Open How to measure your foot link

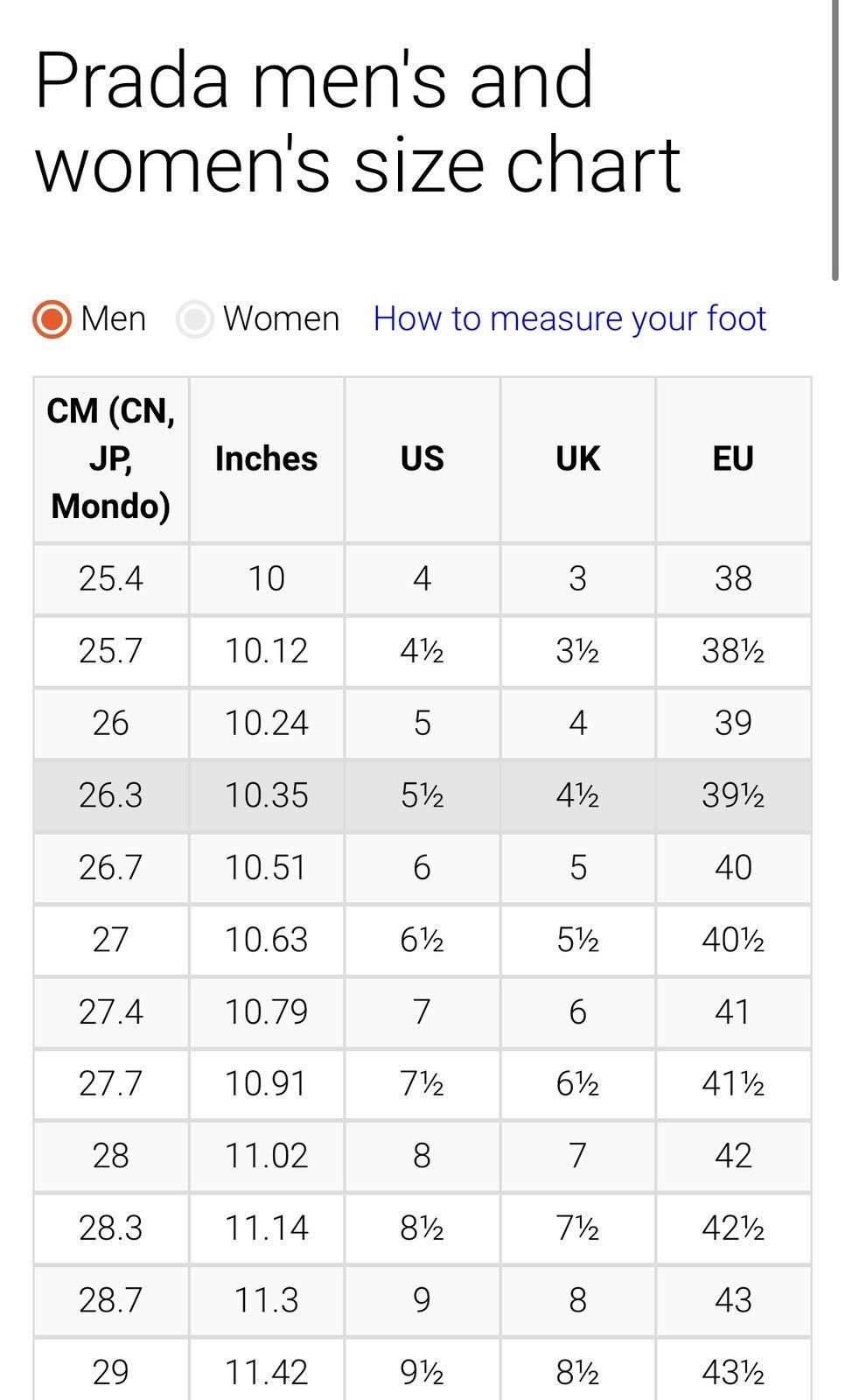[x=569, y=318]
